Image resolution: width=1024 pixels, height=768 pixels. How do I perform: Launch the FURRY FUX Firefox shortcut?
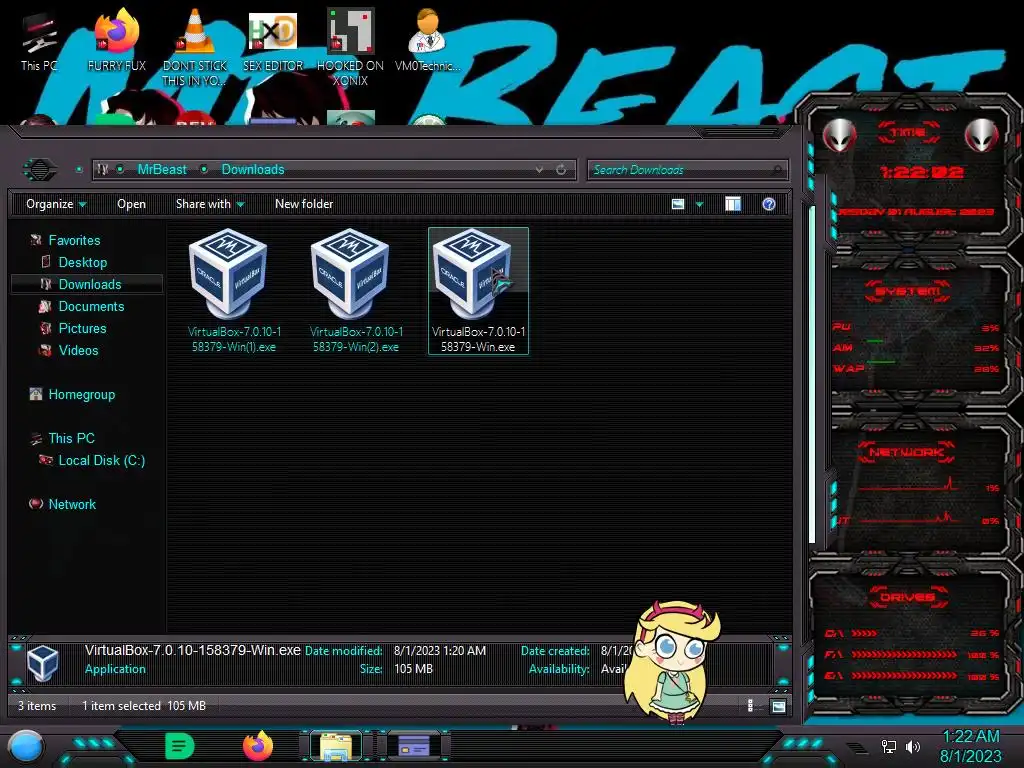tap(116, 40)
